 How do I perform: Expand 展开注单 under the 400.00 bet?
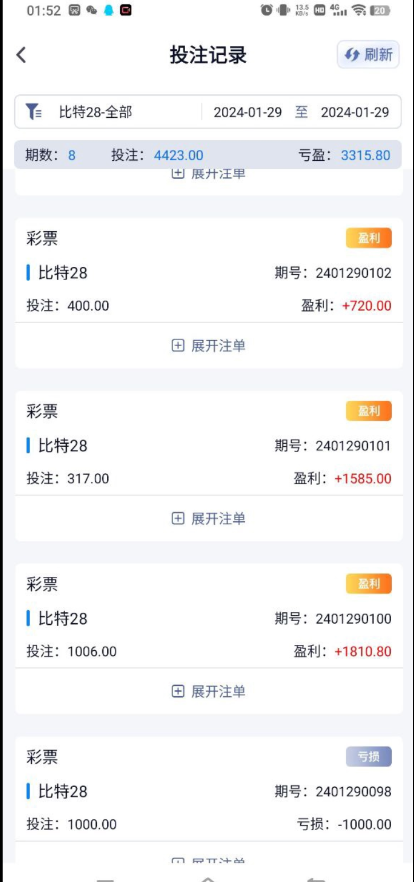tap(209, 345)
